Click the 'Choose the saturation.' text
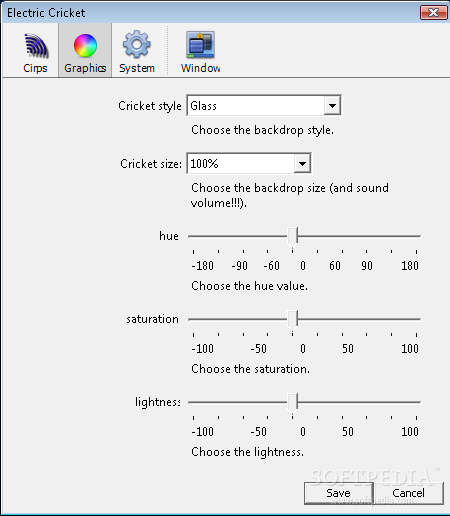This screenshot has height=516, width=450. click(x=250, y=369)
